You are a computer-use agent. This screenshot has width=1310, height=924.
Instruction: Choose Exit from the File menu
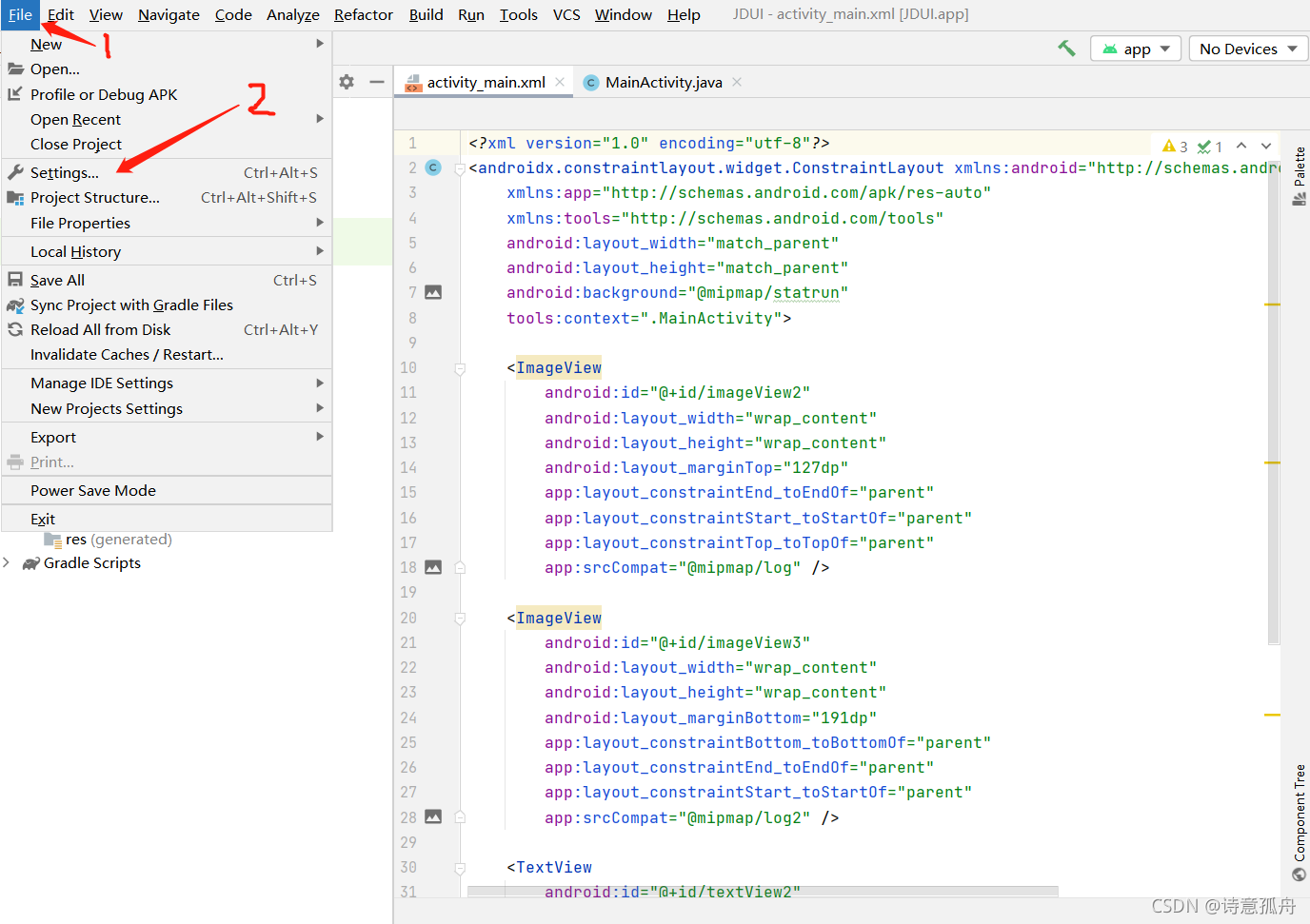coord(167,519)
